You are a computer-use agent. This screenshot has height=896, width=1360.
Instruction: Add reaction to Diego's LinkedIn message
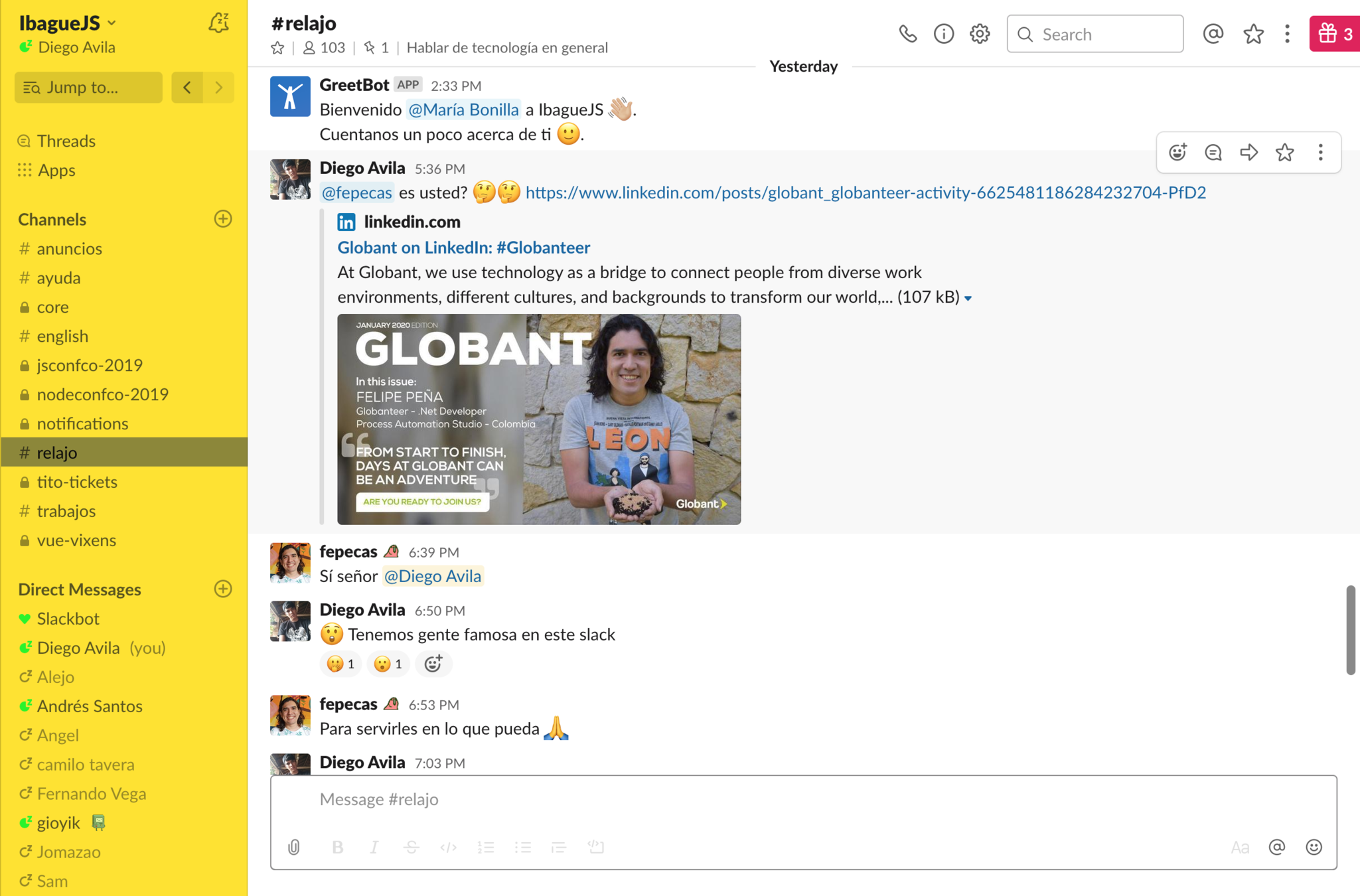click(x=1177, y=153)
